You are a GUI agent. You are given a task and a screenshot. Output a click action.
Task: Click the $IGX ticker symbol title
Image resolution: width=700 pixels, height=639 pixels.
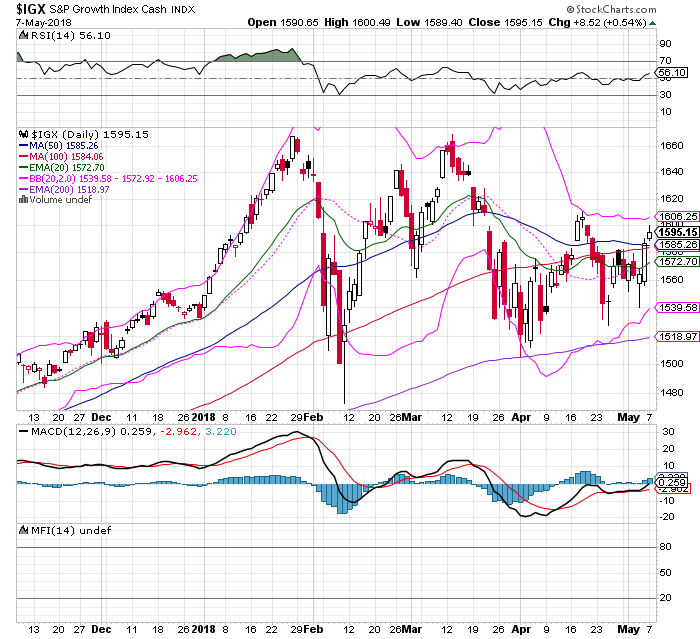pyautogui.click(x=30, y=9)
